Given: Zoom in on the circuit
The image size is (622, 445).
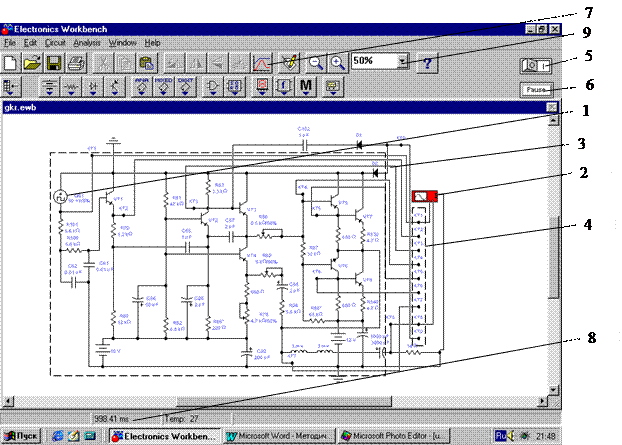Looking at the screenshot, I should [x=337, y=63].
